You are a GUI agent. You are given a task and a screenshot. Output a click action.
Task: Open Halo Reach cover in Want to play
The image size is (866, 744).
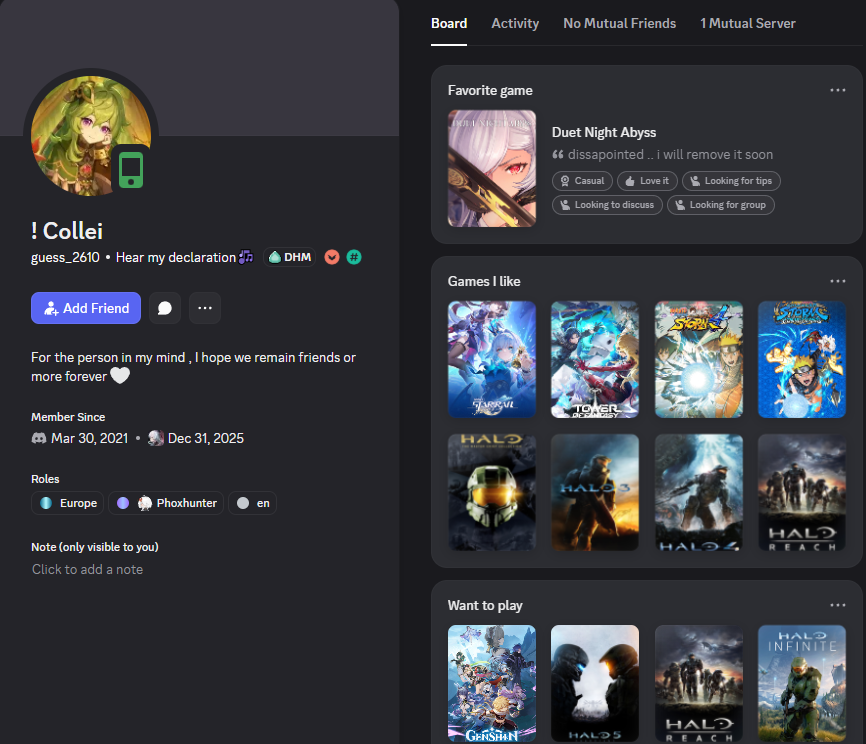(x=699, y=683)
